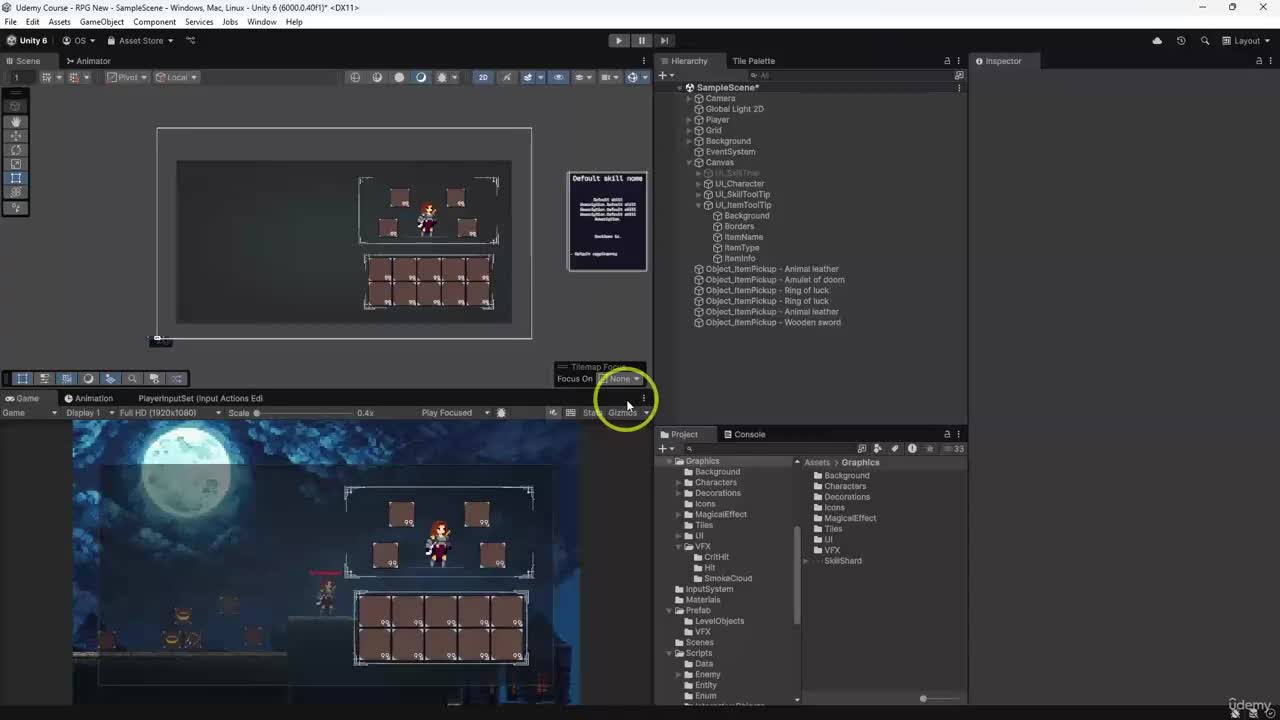
Task: Select EventSystem in Hierarchy
Action: pos(730,152)
